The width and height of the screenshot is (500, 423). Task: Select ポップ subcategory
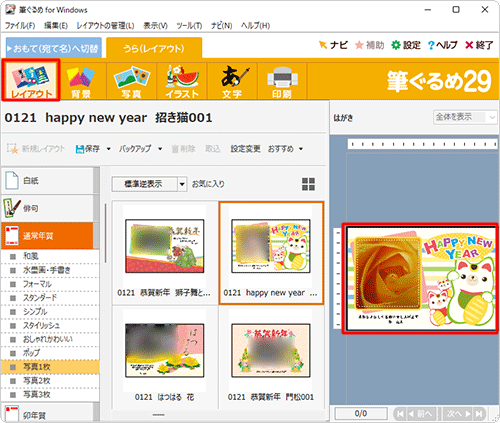pyautogui.click(x=50, y=353)
